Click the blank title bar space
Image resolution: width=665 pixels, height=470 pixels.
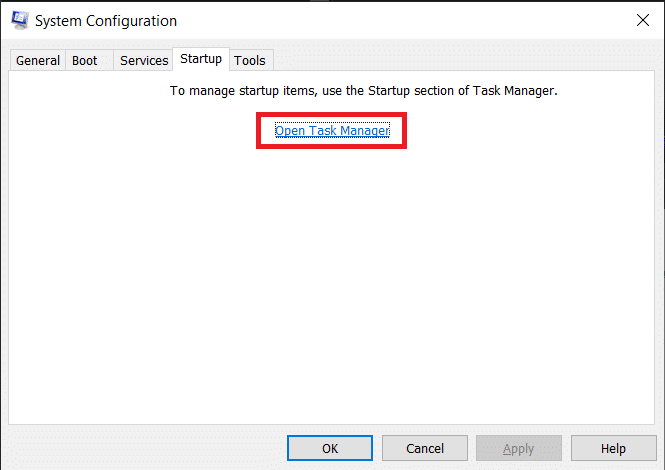400,20
